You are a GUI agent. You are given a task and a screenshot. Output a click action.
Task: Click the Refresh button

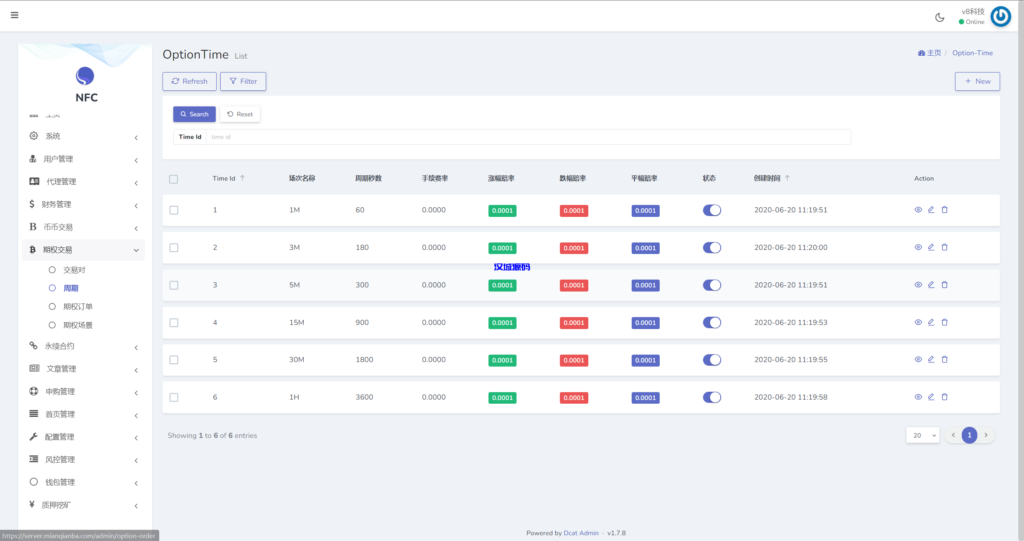[x=189, y=81]
